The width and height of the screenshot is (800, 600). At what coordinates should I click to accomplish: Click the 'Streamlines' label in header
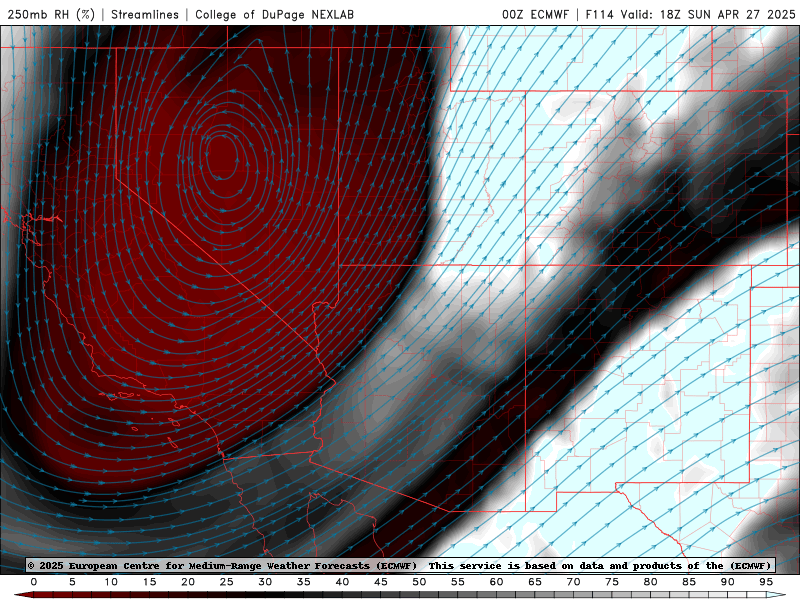(x=145, y=14)
